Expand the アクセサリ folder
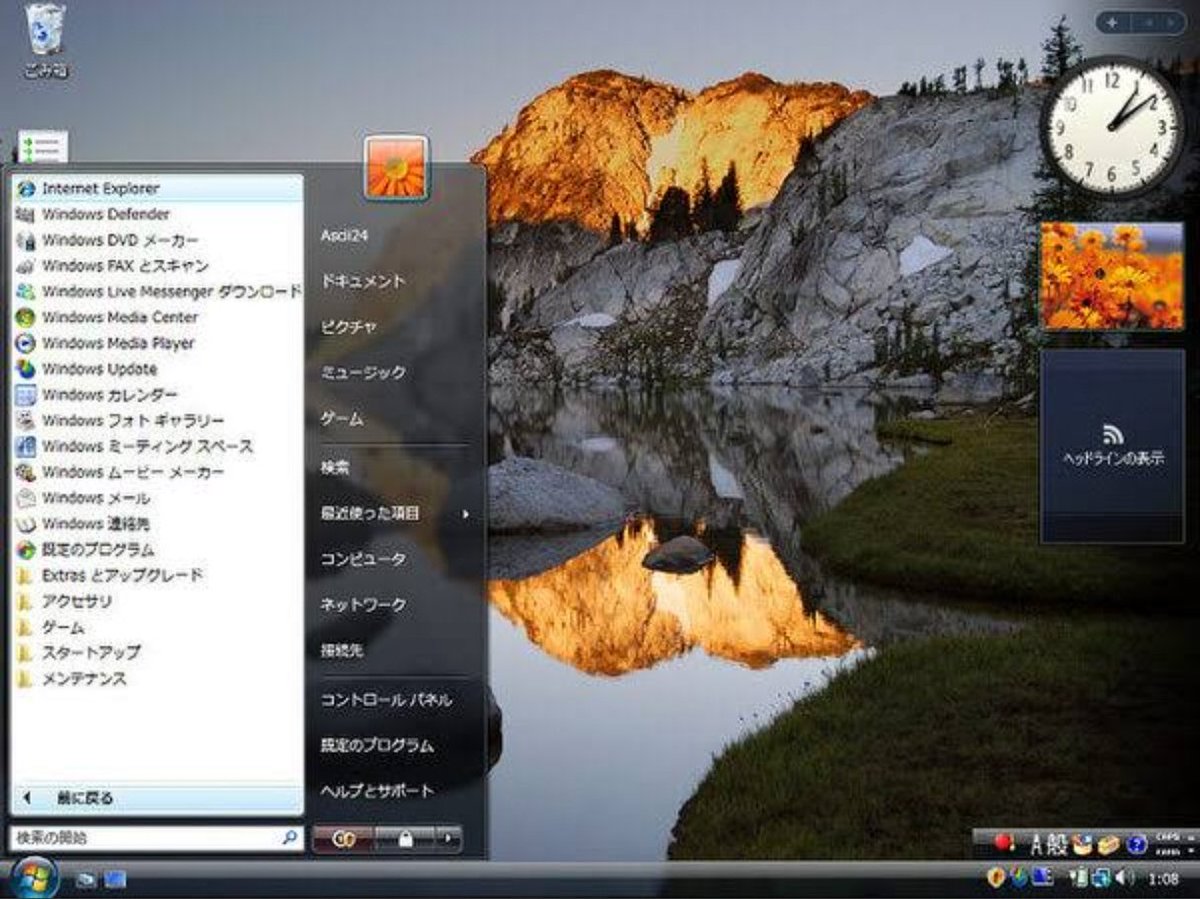The width and height of the screenshot is (1200, 899). (157, 601)
